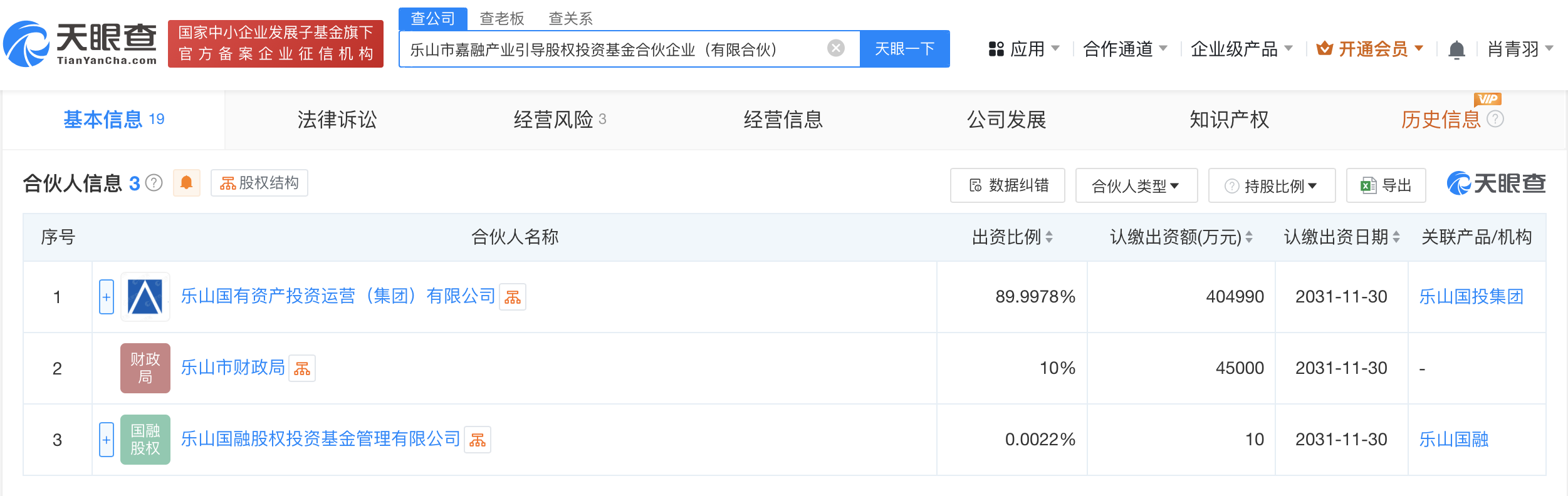Image resolution: width=1568 pixels, height=496 pixels.
Task: Click 2031-11-30 date in 乐山市财政局 row
Action: (1341, 368)
